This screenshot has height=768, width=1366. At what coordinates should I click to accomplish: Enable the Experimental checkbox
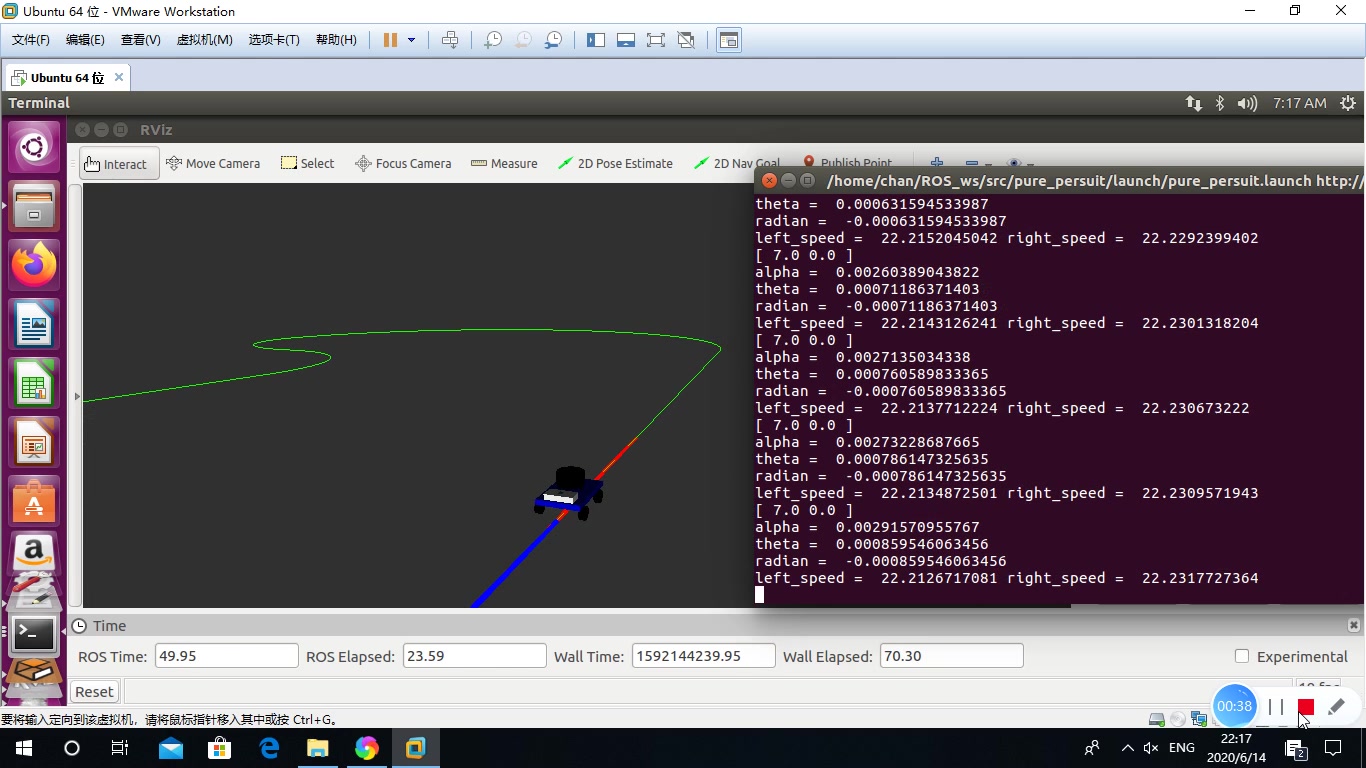pyautogui.click(x=1242, y=656)
